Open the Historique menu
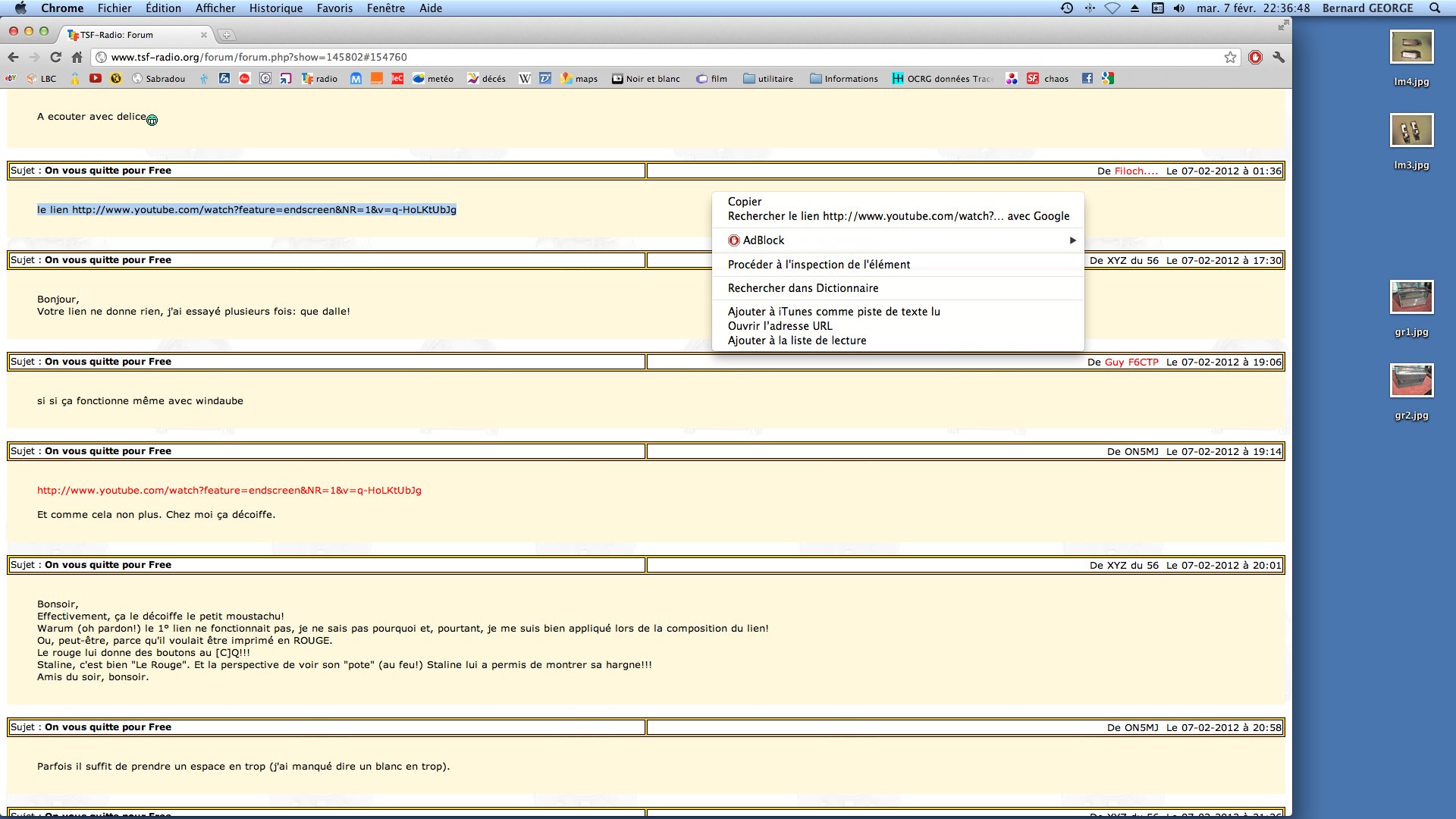 click(275, 8)
